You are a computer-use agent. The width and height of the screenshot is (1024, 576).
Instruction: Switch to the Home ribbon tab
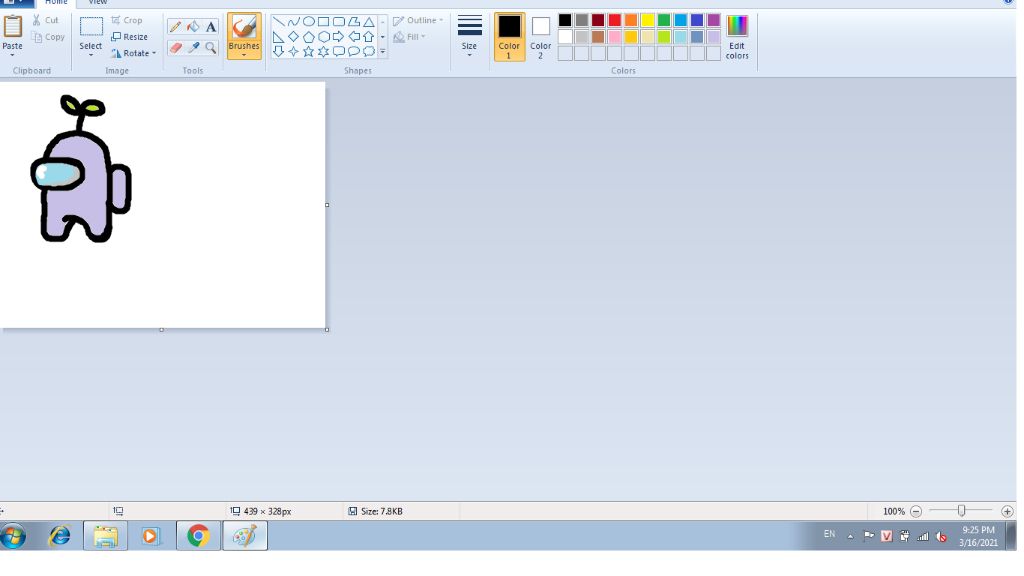pyautogui.click(x=56, y=3)
